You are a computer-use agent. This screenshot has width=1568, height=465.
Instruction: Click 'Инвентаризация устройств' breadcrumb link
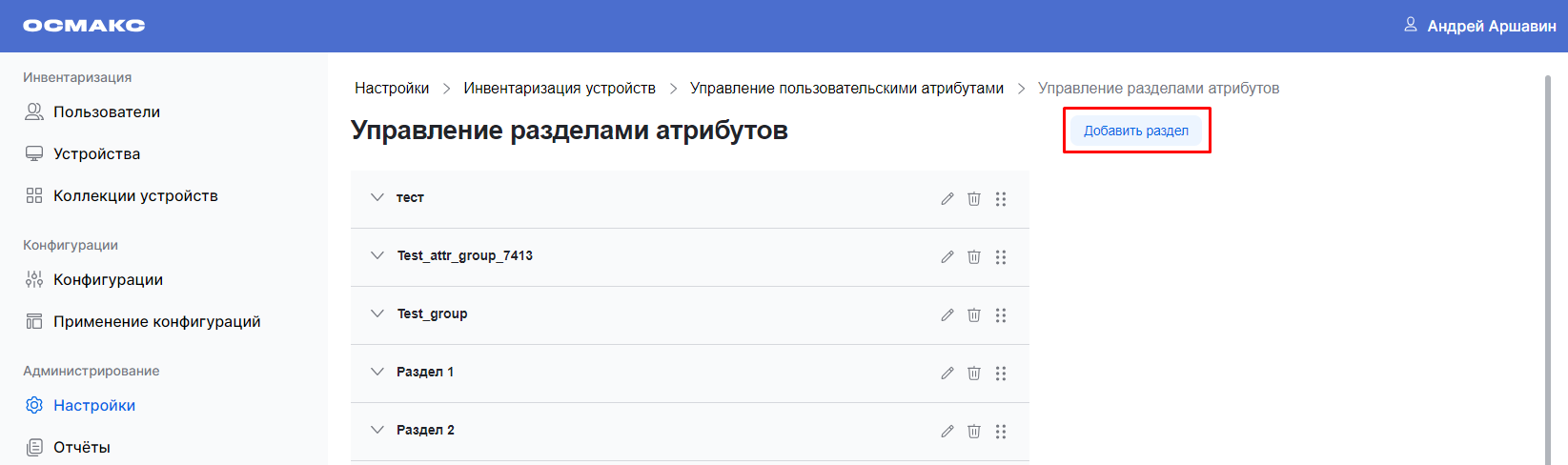coord(560,88)
